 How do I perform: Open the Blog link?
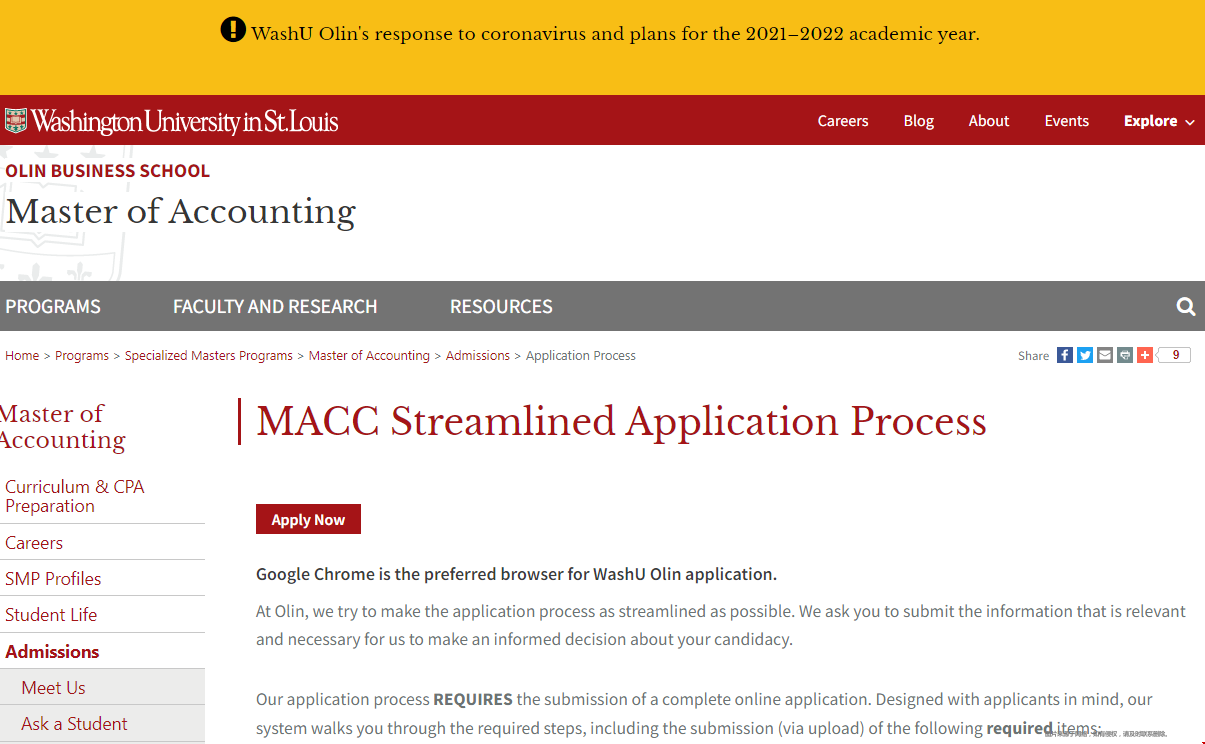coord(918,121)
